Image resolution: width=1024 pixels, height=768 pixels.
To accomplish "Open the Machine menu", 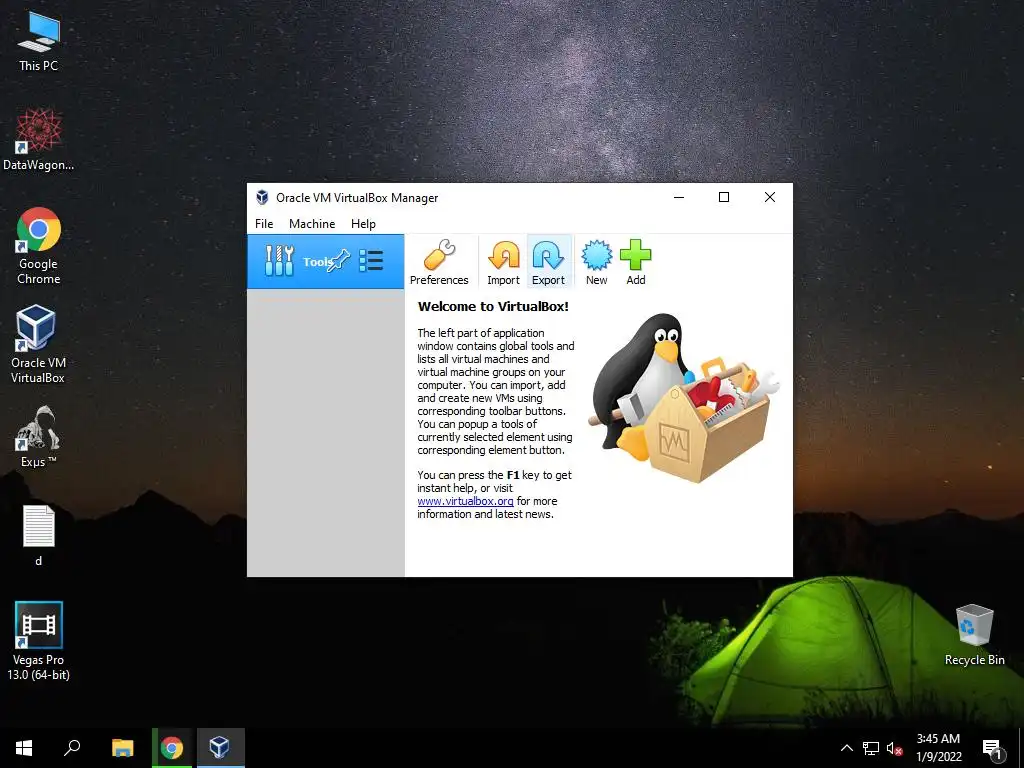I will 312,223.
